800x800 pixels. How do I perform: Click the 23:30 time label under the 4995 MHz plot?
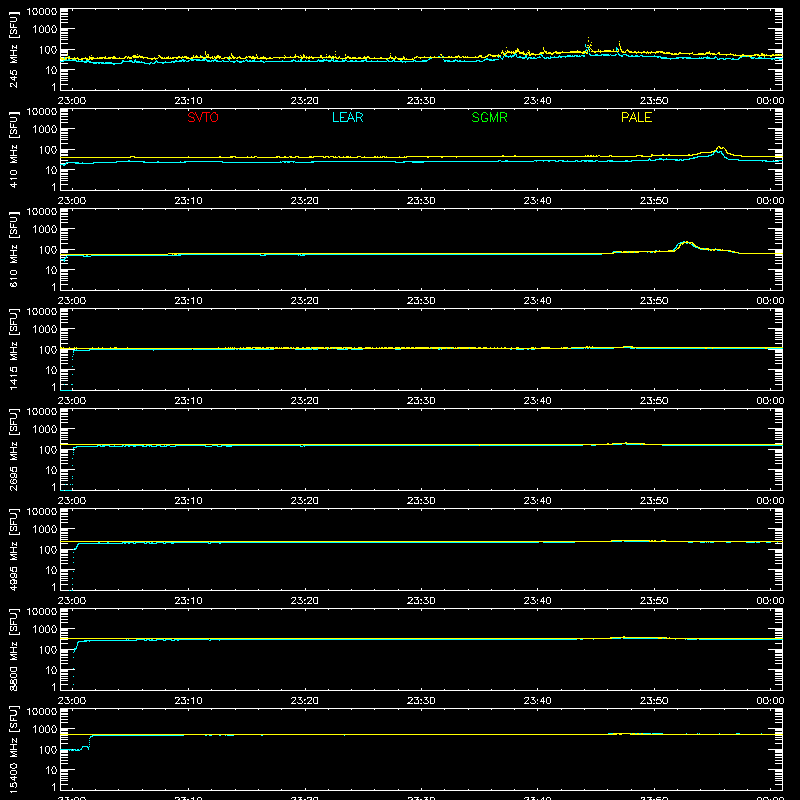421,601
